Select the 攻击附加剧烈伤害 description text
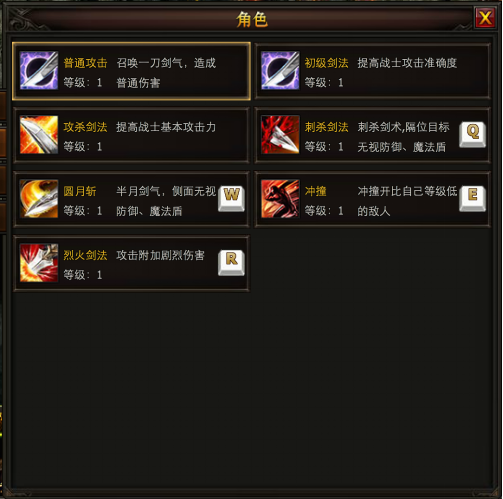Viewport: 503px width, 499px height. (160, 255)
